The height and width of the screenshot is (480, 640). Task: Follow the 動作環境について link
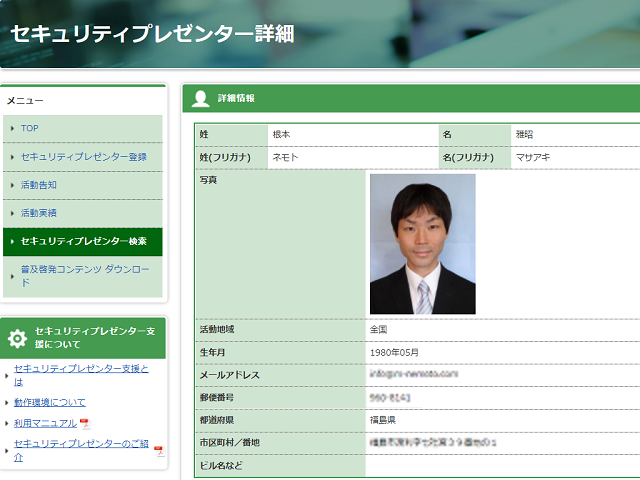[x=50, y=402]
